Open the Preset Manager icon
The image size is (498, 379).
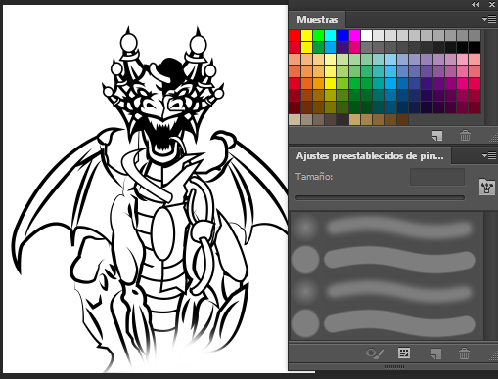[x=404, y=353]
